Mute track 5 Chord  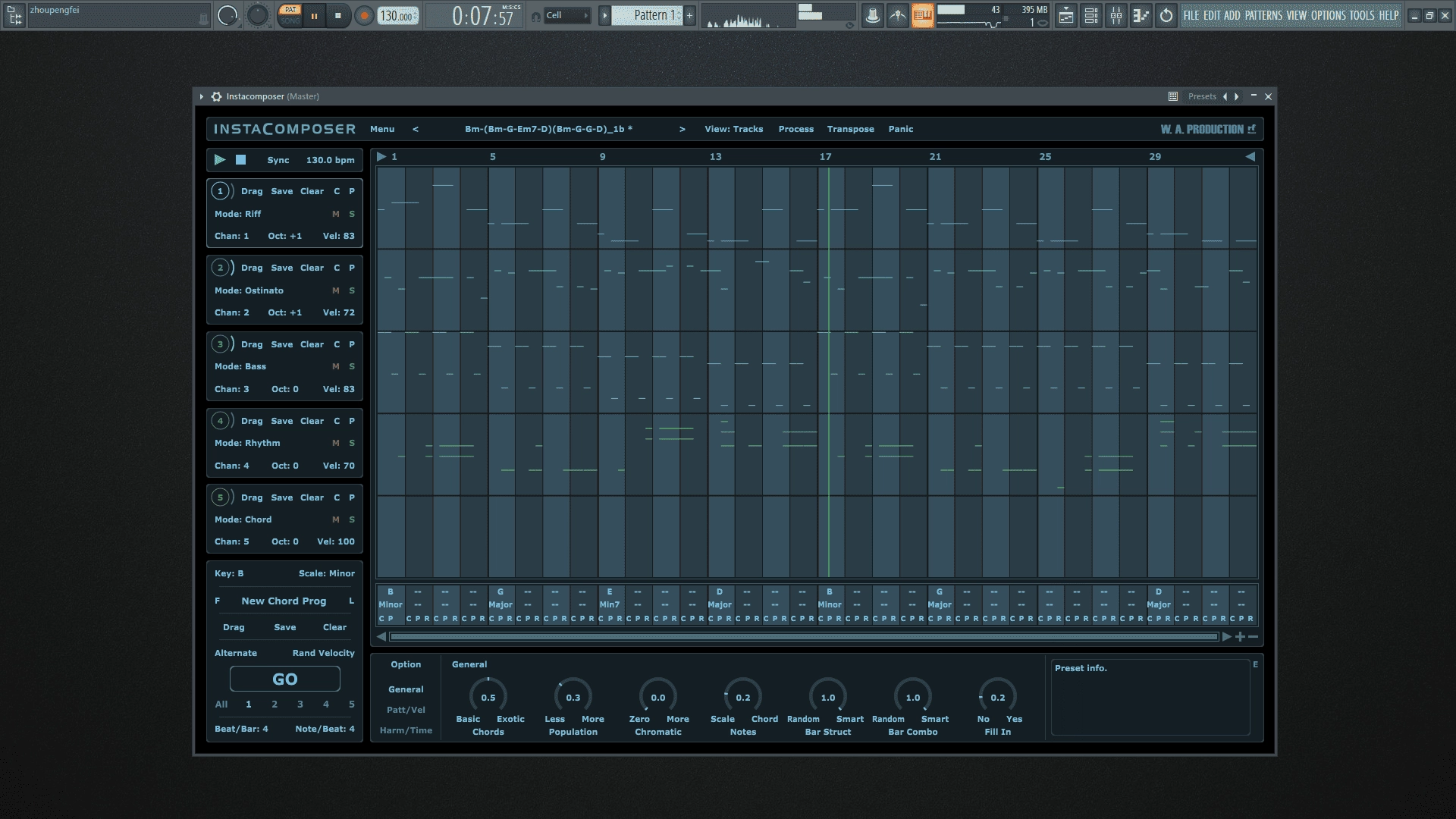click(x=336, y=519)
